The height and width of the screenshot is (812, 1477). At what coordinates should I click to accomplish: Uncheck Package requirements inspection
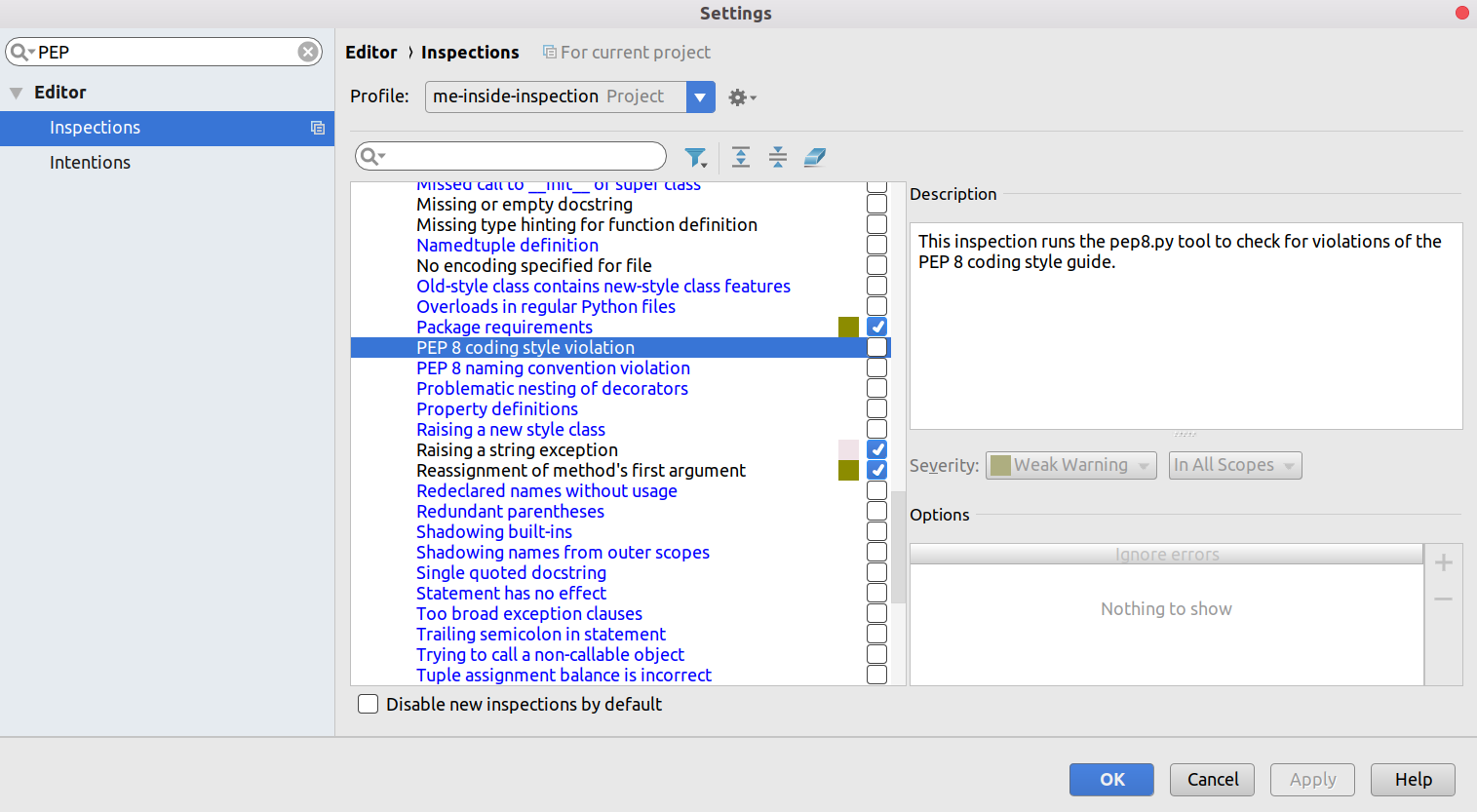pyautogui.click(x=876, y=327)
